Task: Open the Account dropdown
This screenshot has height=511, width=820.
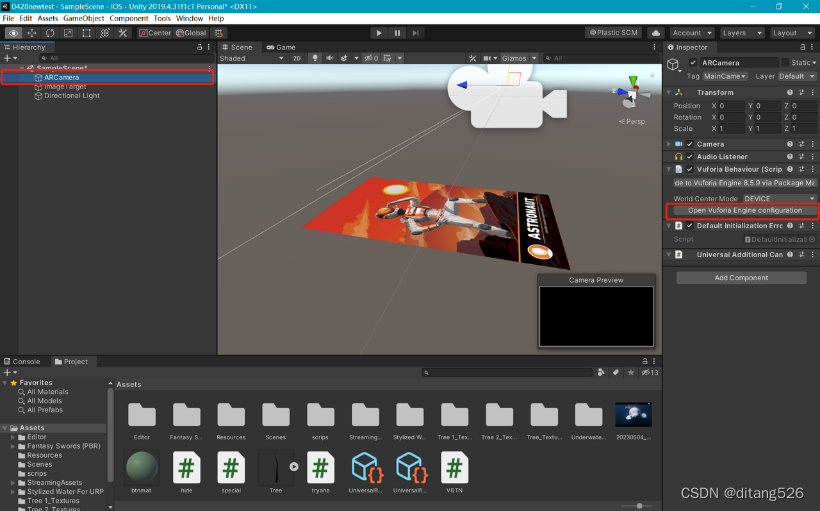Action: 692,32
